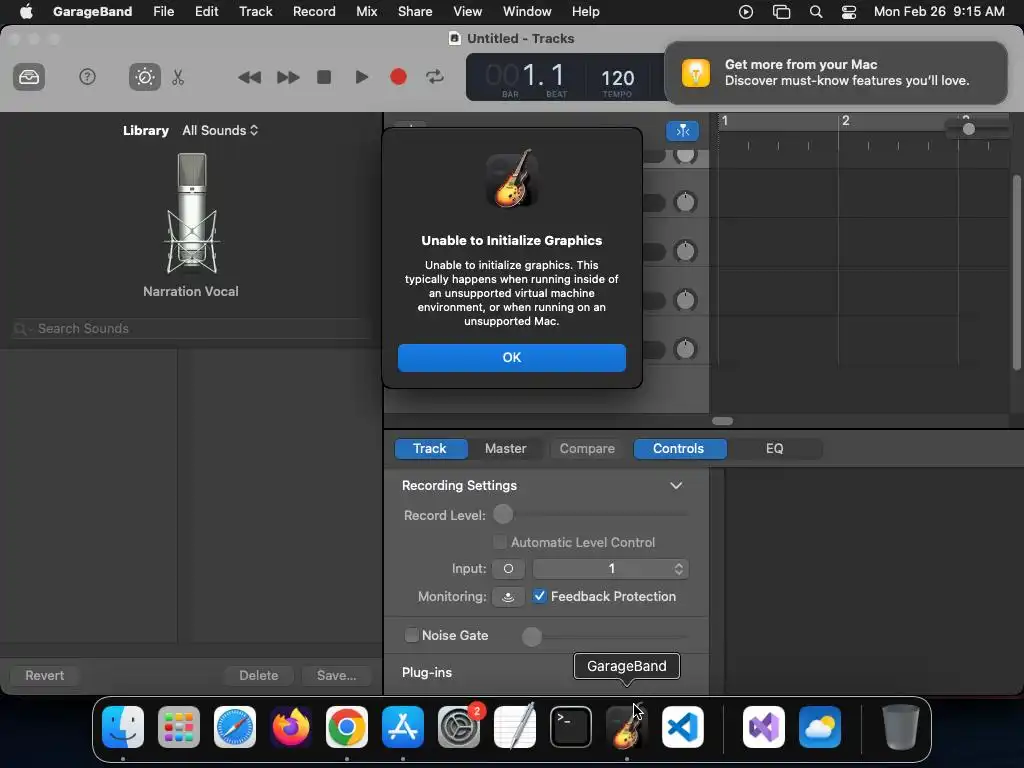Uncheck Feedback Protection checkbox
This screenshot has height=768, width=1024.
point(539,596)
